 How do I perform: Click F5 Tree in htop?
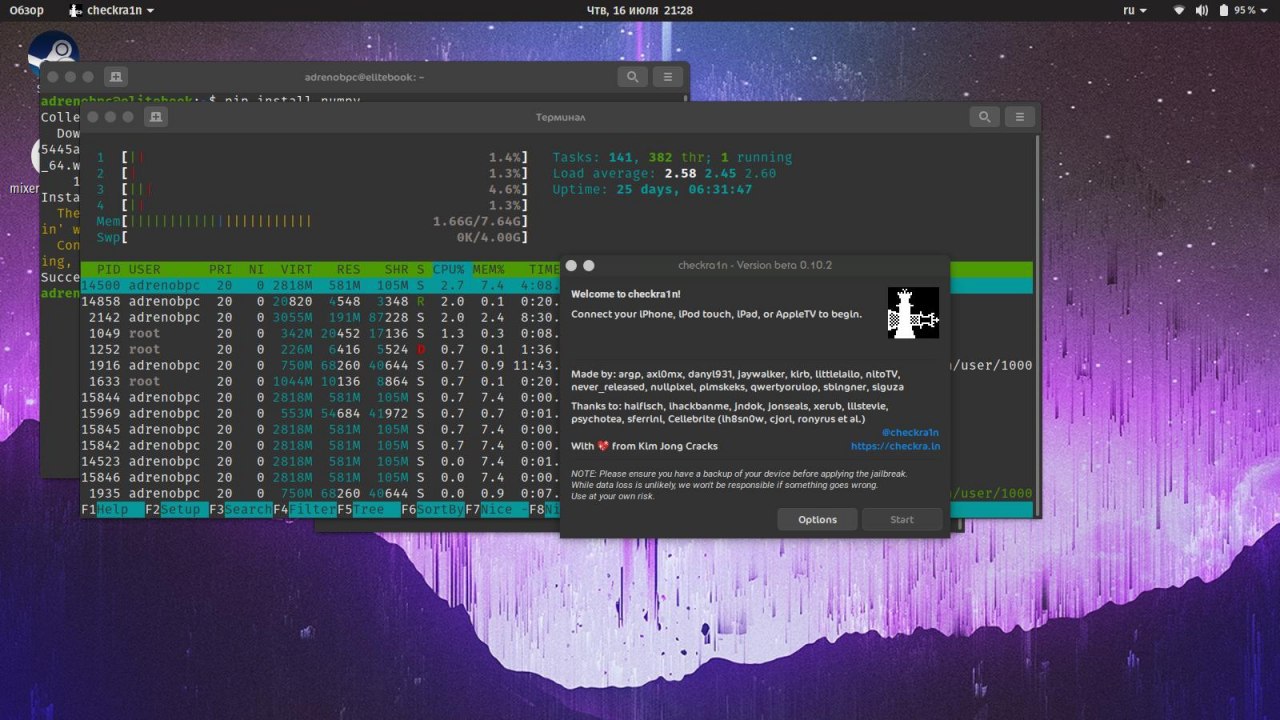point(368,509)
